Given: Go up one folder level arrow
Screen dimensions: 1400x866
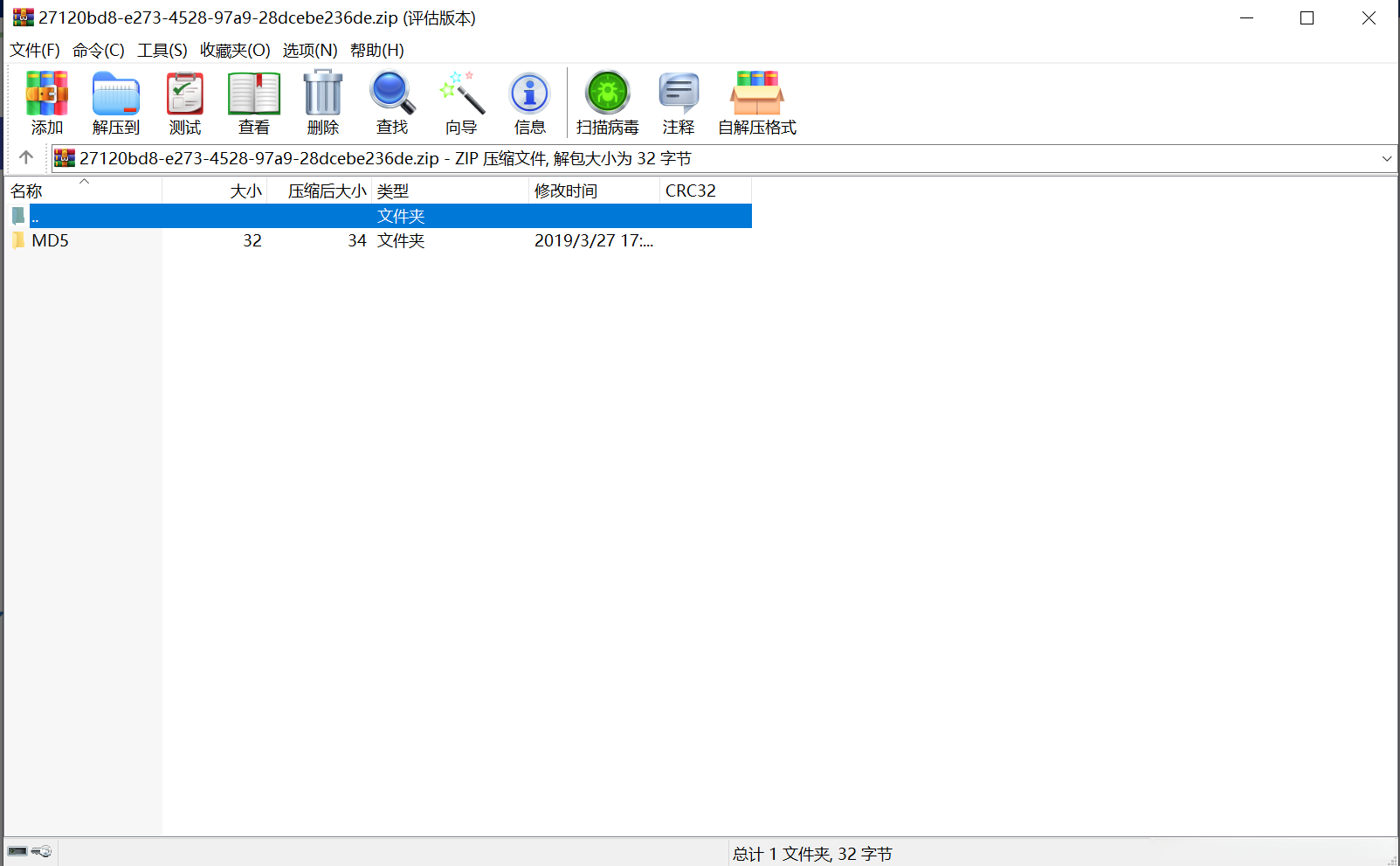Looking at the screenshot, I should point(26,157).
